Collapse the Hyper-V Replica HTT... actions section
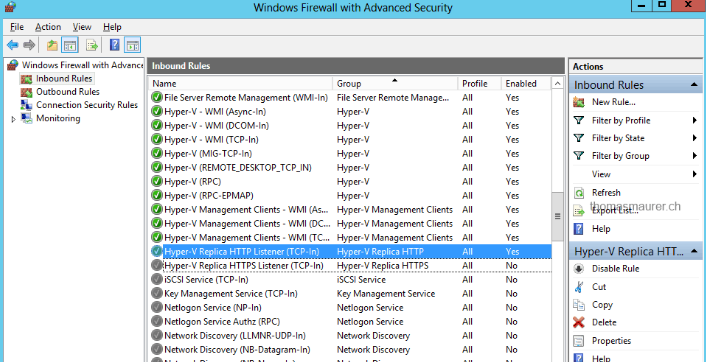This screenshot has width=706, height=362. 694,251
